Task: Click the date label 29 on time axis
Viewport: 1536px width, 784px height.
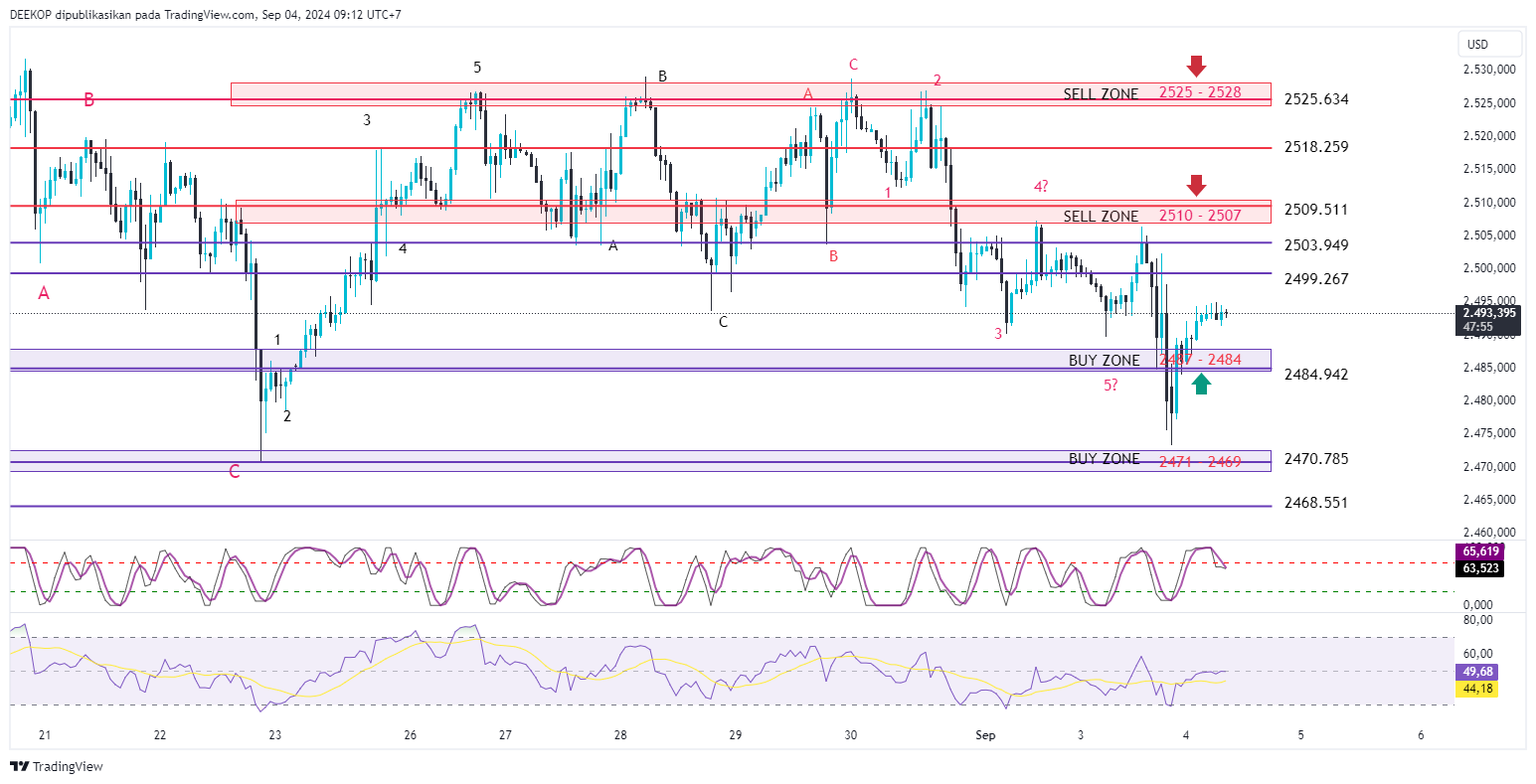Action: (736, 735)
